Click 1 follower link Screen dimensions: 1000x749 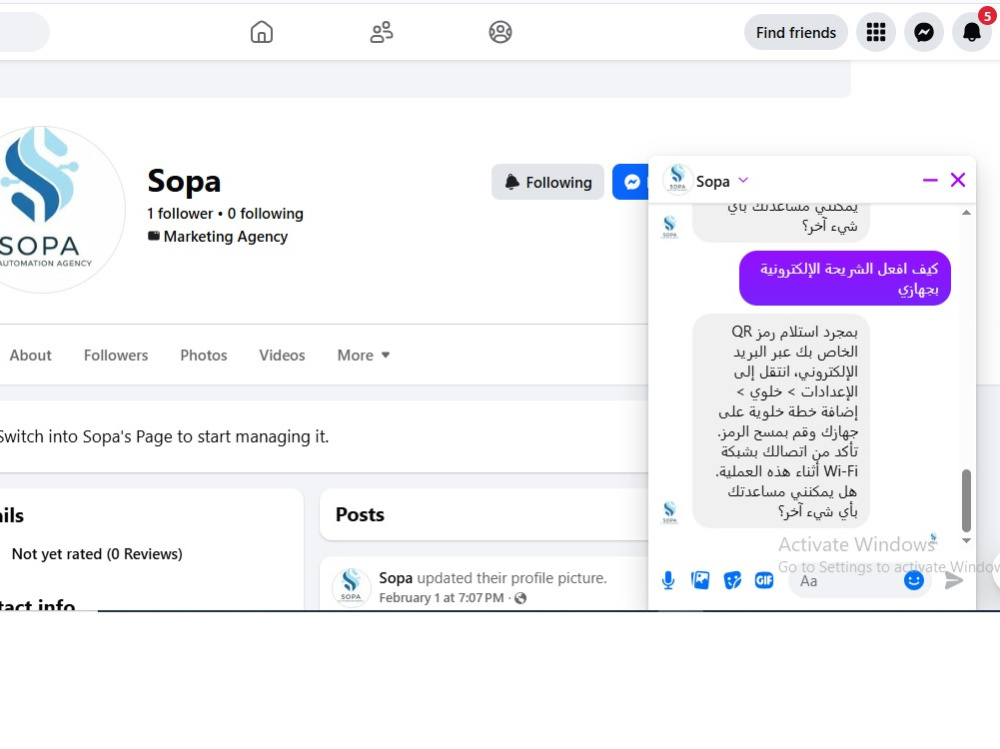click(180, 214)
